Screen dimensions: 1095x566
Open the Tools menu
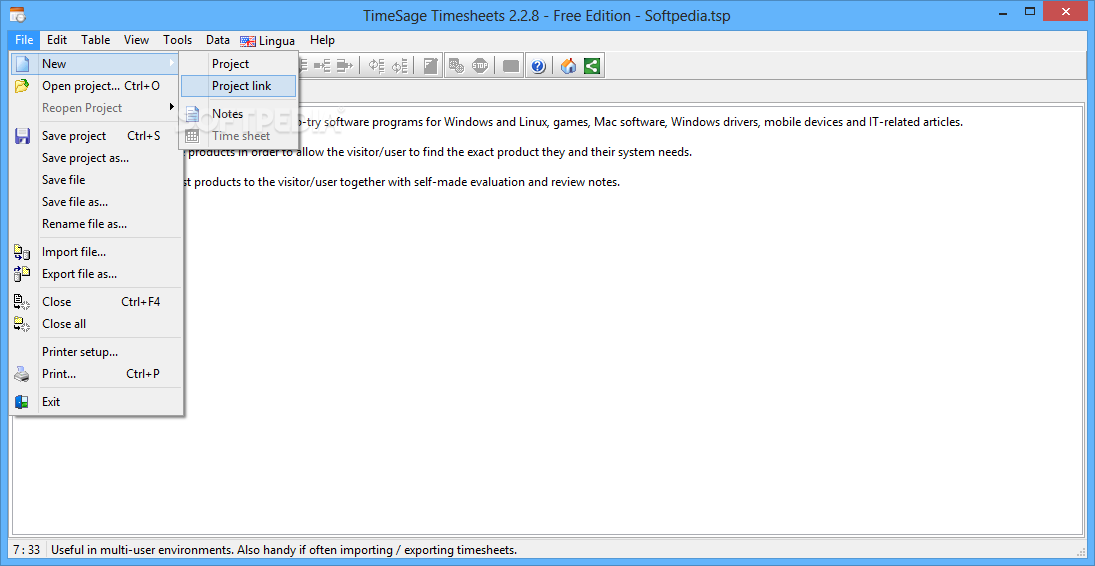(x=177, y=40)
